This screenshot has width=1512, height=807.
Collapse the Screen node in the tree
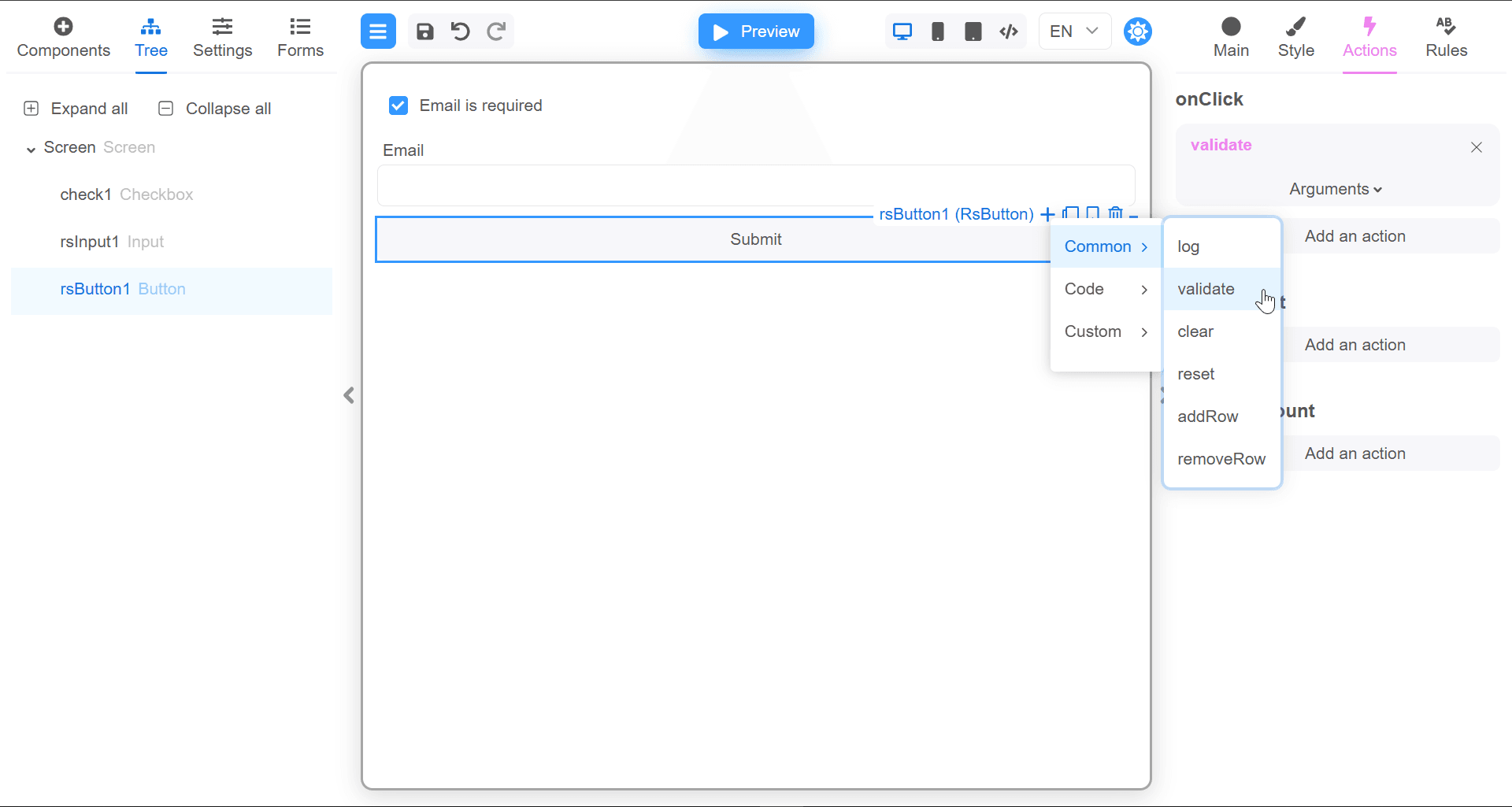tap(31, 148)
